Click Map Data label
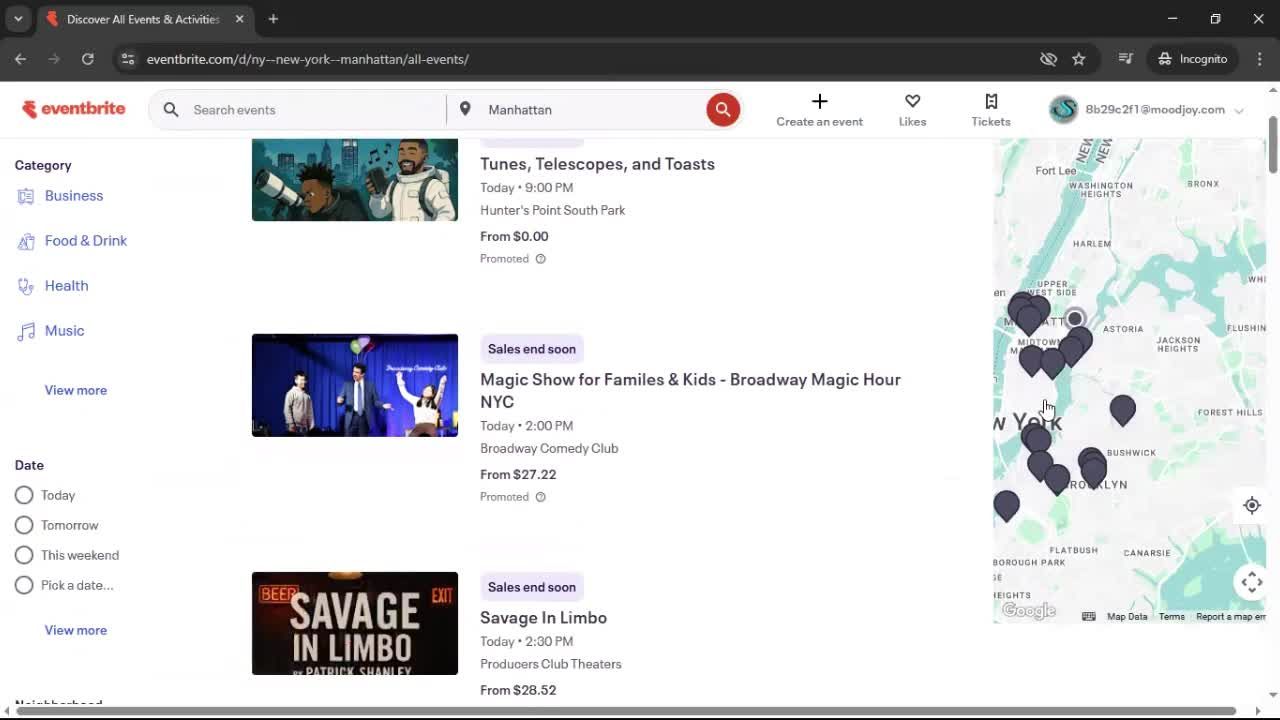Screen dimensions: 1280x720 (1127, 617)
